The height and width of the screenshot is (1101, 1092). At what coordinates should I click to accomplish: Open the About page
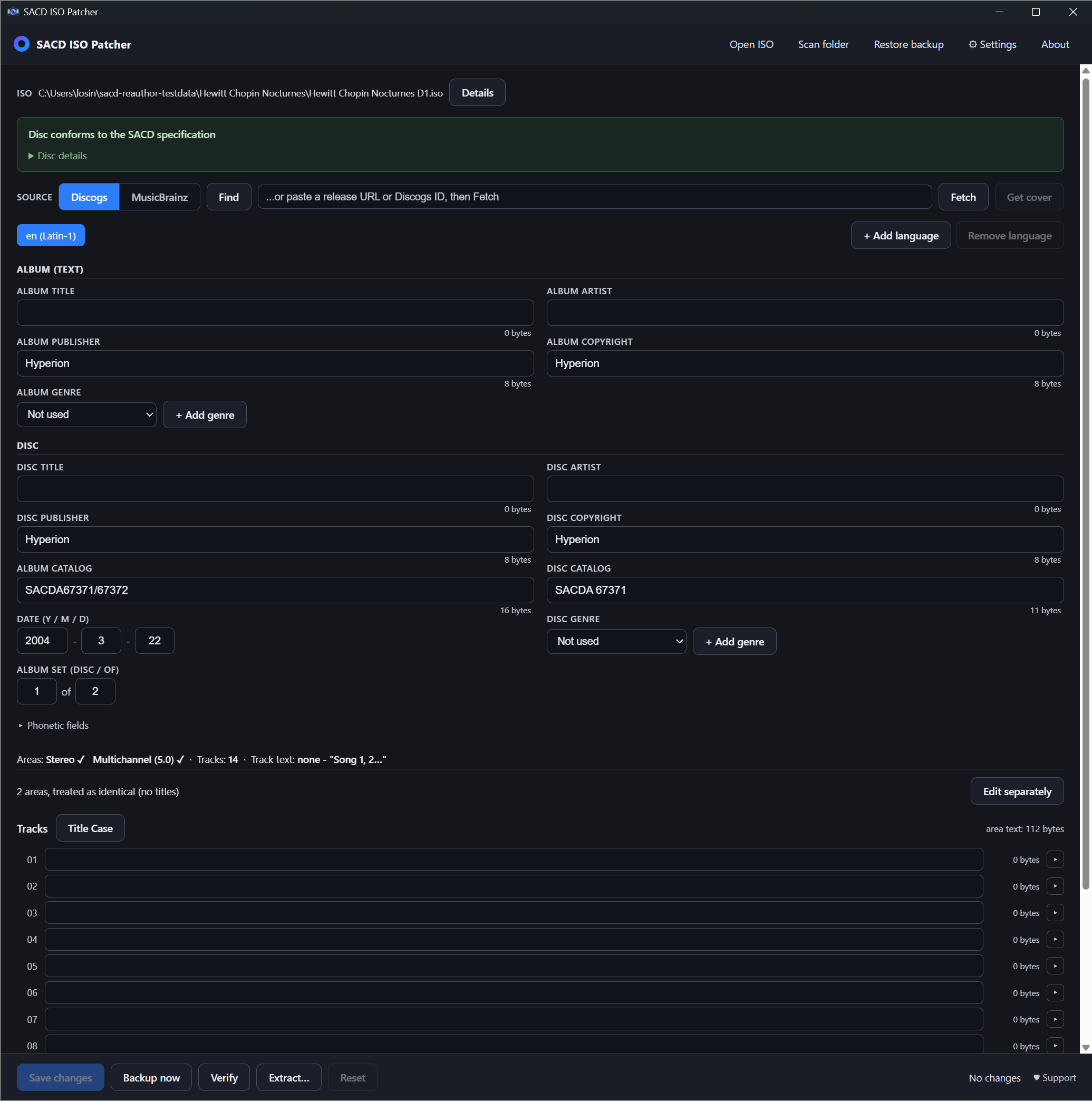pos(1055,44)
